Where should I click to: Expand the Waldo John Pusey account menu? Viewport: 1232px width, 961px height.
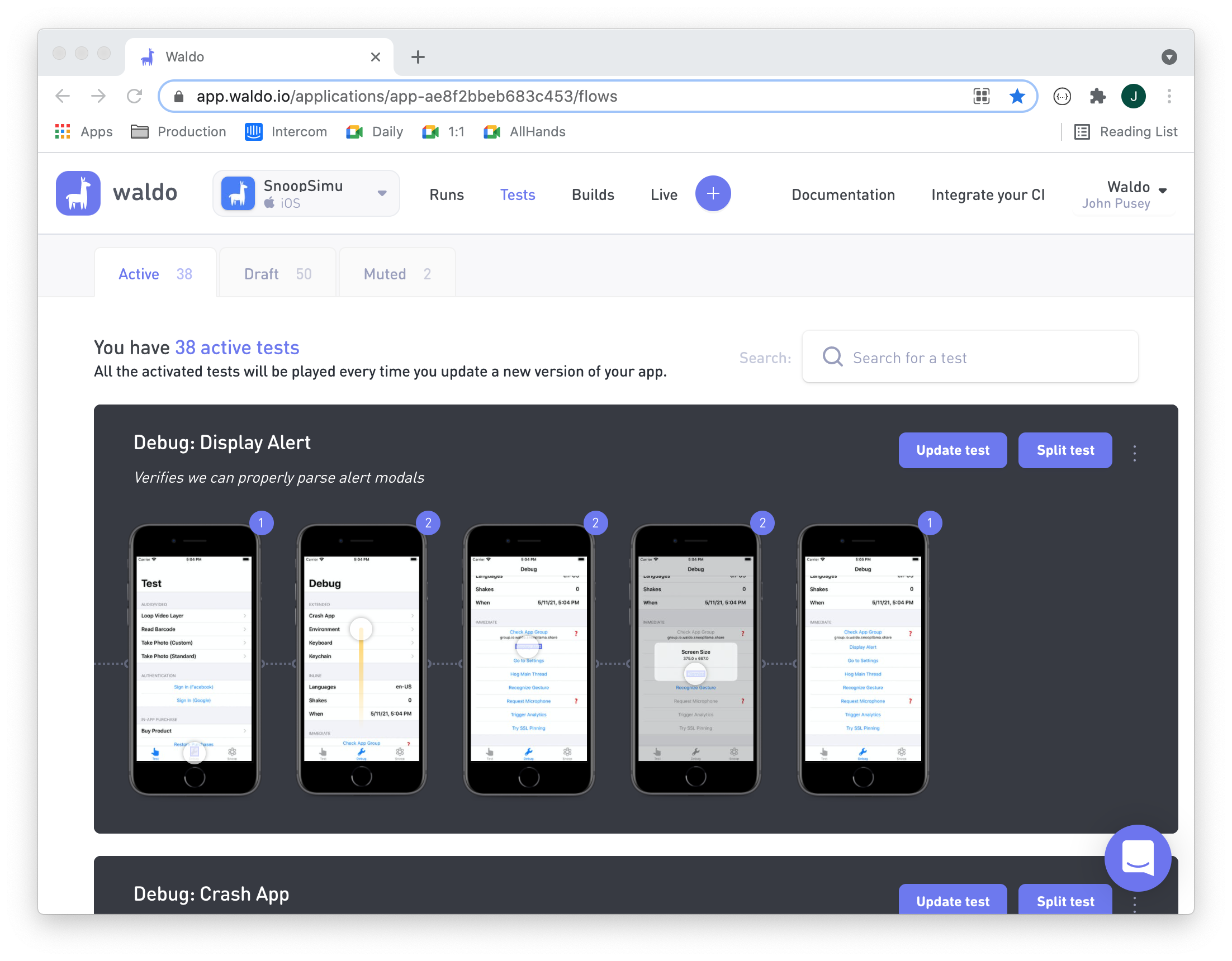[x=1124, y=194]
